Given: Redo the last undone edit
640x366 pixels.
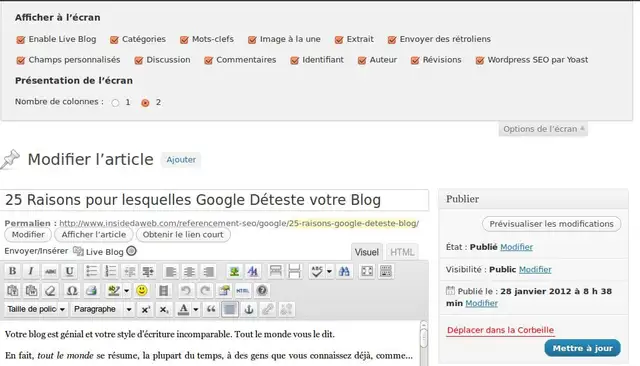Looking at the screenshot, I should (x=205, y=291).
